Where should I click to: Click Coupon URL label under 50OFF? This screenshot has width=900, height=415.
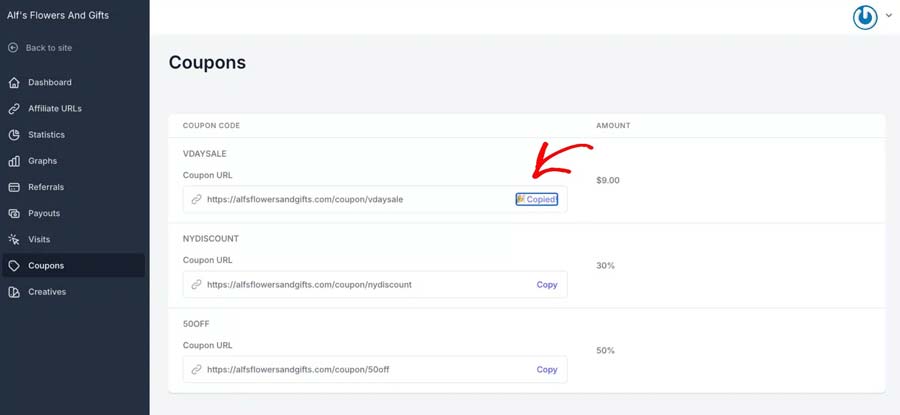click(207, 346)
